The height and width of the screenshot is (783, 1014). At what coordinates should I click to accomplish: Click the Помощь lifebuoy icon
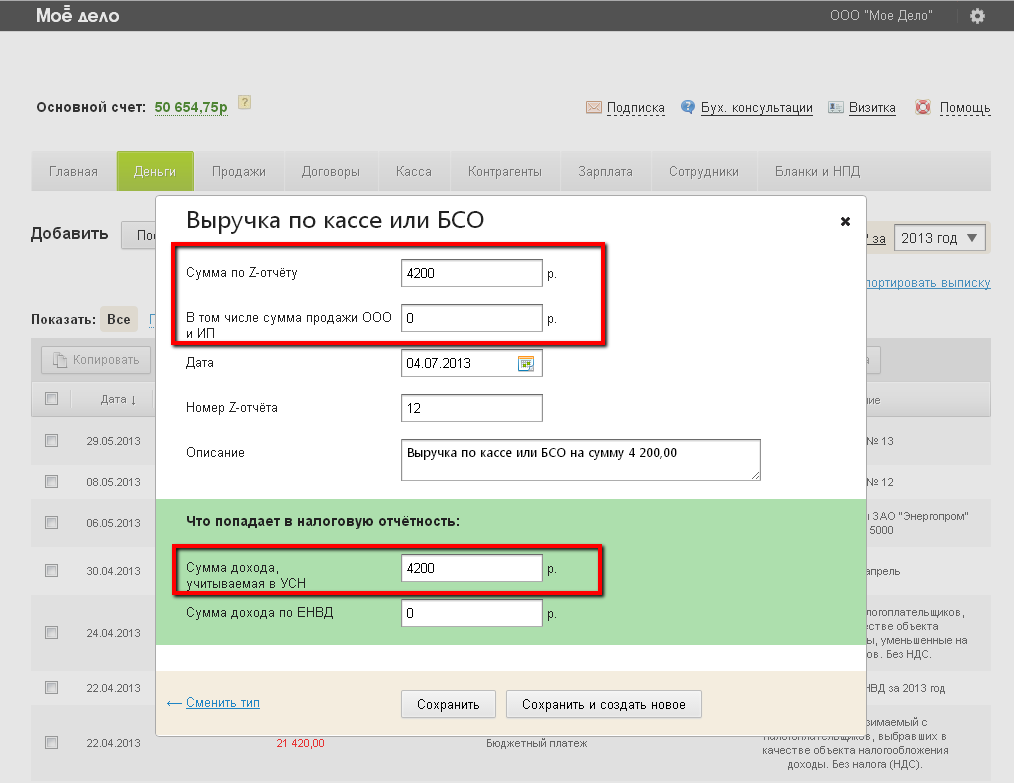(923, 108)
